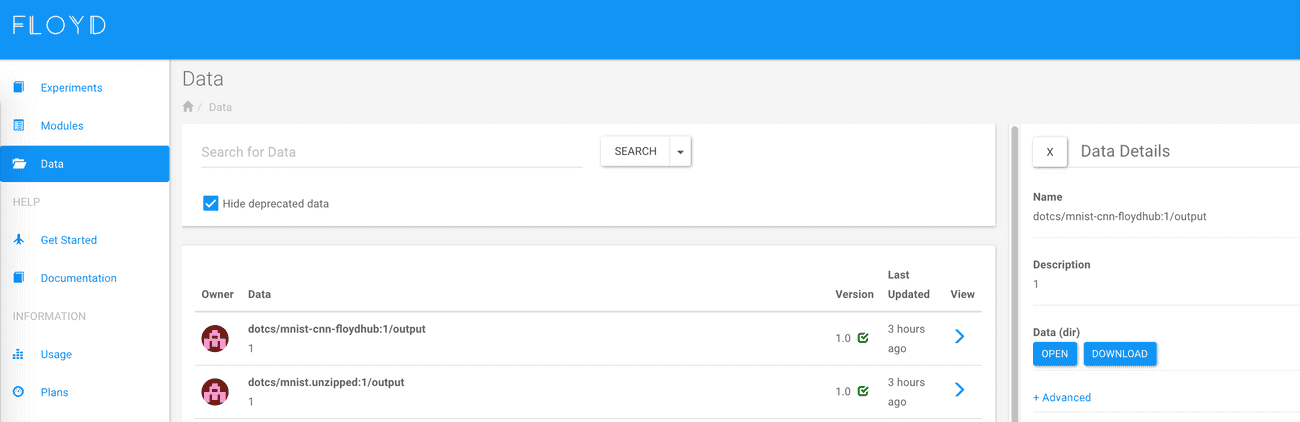This screenshot has width=1300, height=422.
Task: Click the Experiments book icon
Action: point(18,88)
